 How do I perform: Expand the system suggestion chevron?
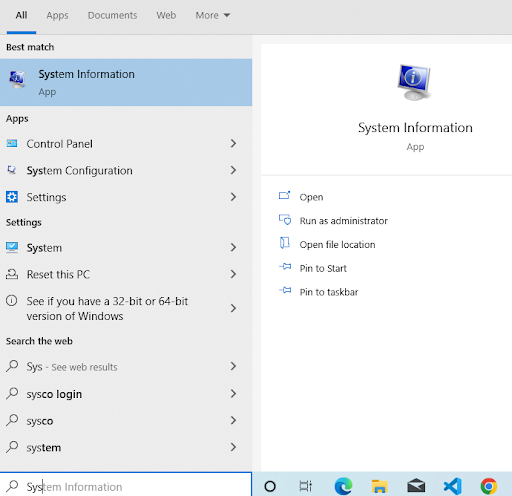click(x=233, y=447)
